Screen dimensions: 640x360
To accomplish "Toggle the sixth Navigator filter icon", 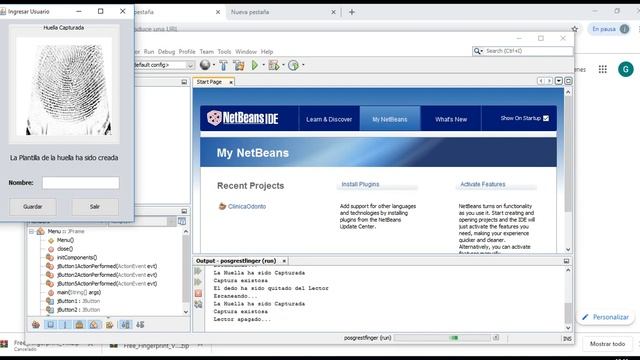I will [x=109, y=325].
